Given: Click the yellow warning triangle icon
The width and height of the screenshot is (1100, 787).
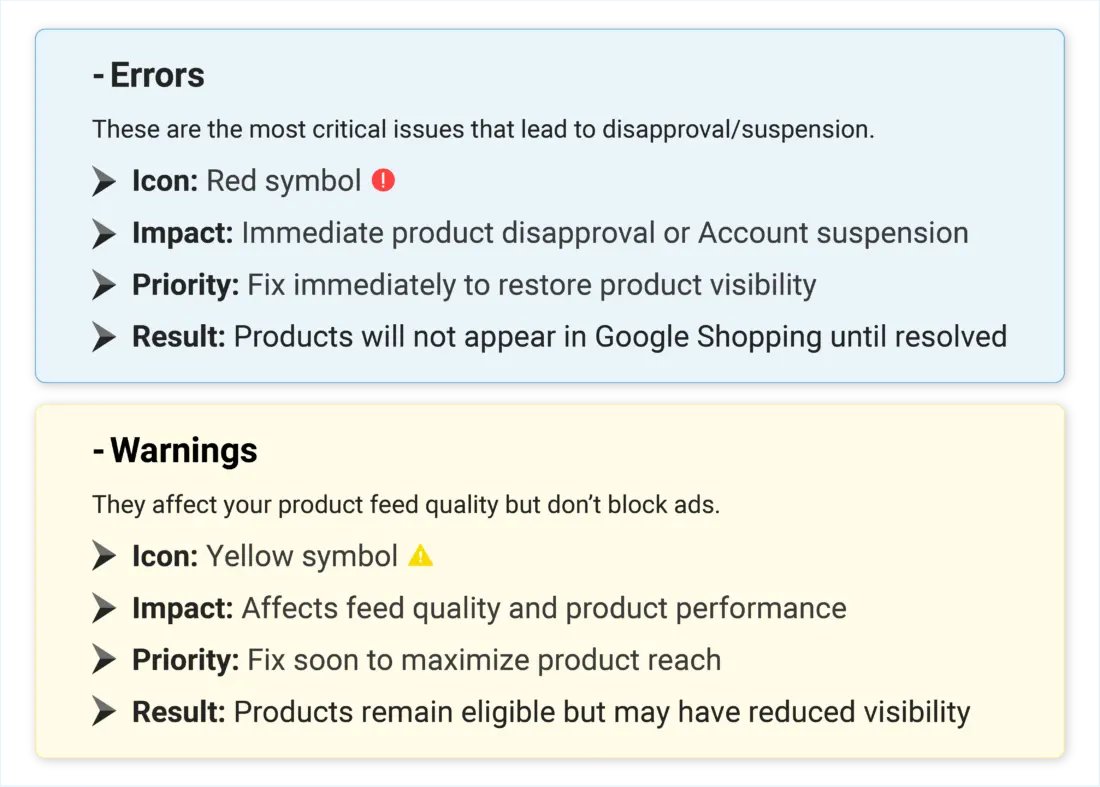Looking at the screenshot, I should pos(421,556).
